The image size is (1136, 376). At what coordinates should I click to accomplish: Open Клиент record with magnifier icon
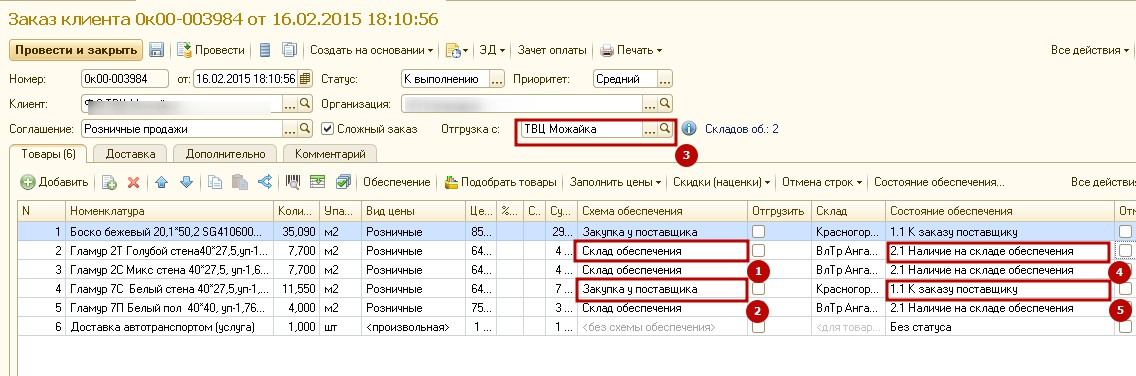[305, 104]
